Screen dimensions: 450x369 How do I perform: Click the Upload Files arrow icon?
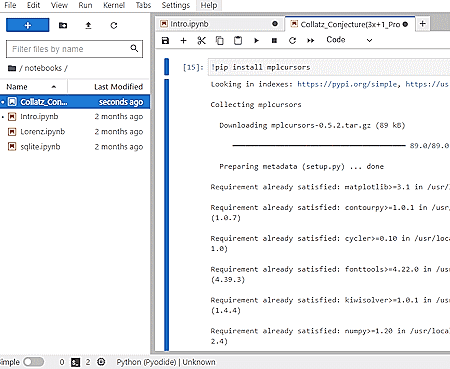point(88,25)
